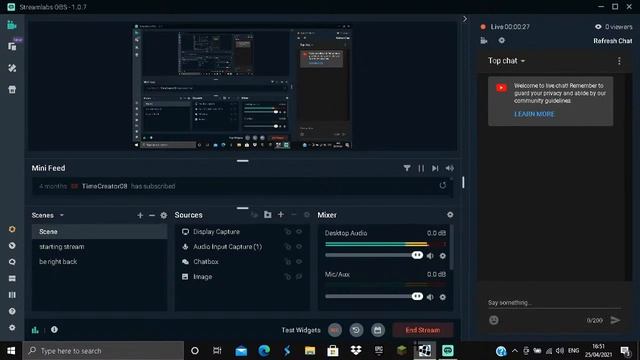Open the Layout Editor sidebar icon
Image resolution: width=640 pixels, height=360 pixels.
tap(12, 47)
